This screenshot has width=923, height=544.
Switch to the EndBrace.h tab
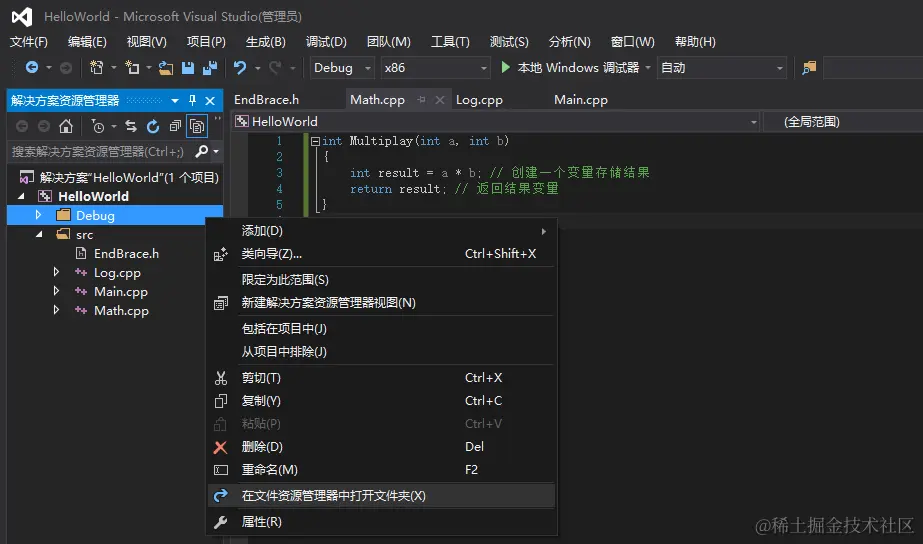tap(267, 100)
